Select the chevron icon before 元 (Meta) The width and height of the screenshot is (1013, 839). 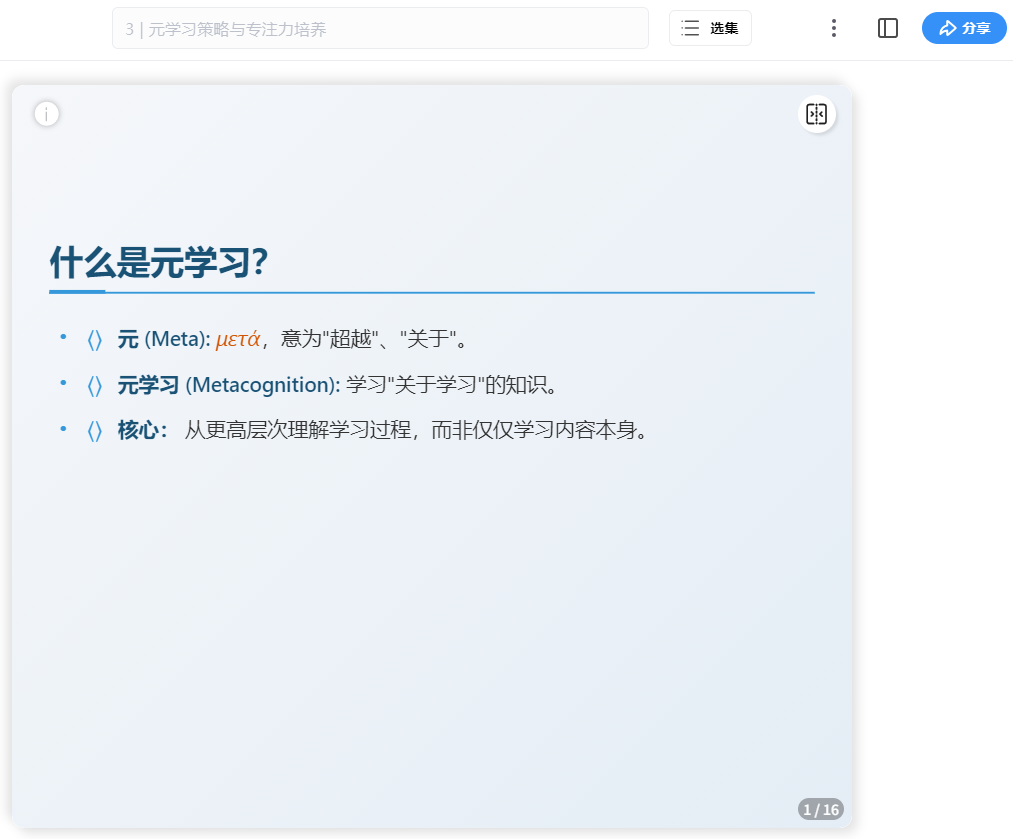[95, 339]
